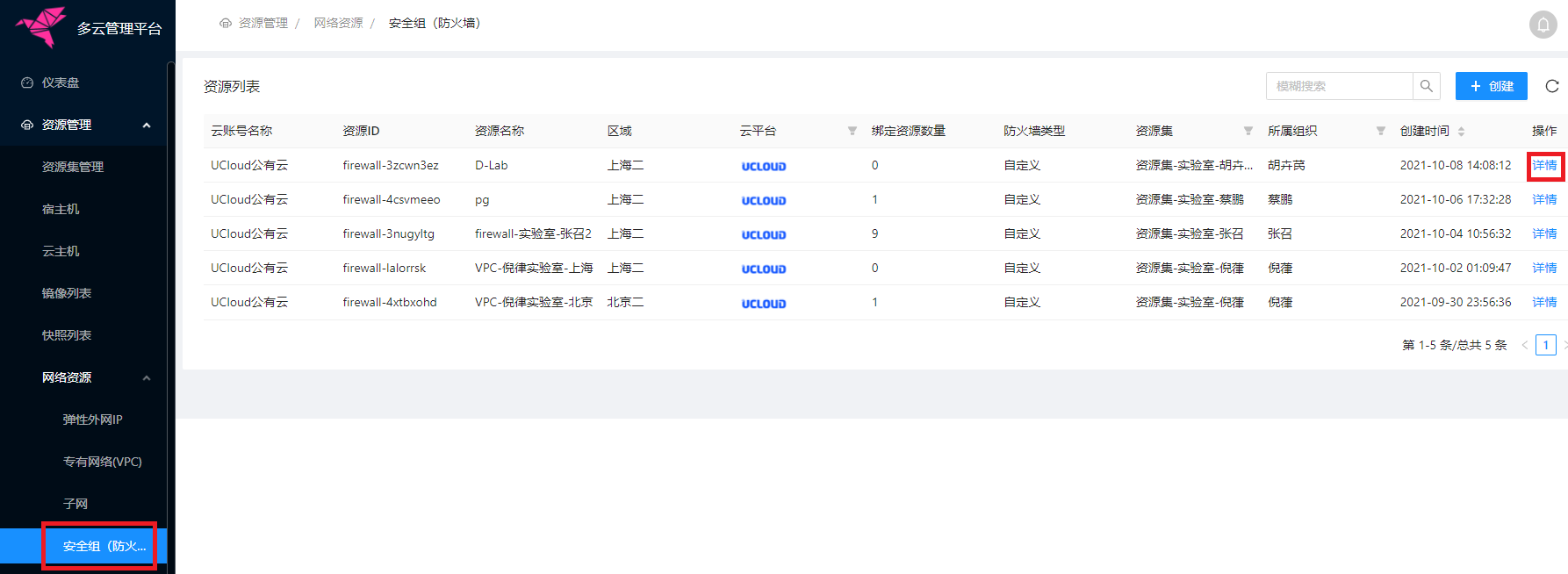Click resource name D-Lab
The image size is (1568, 574).
(492, 165)
